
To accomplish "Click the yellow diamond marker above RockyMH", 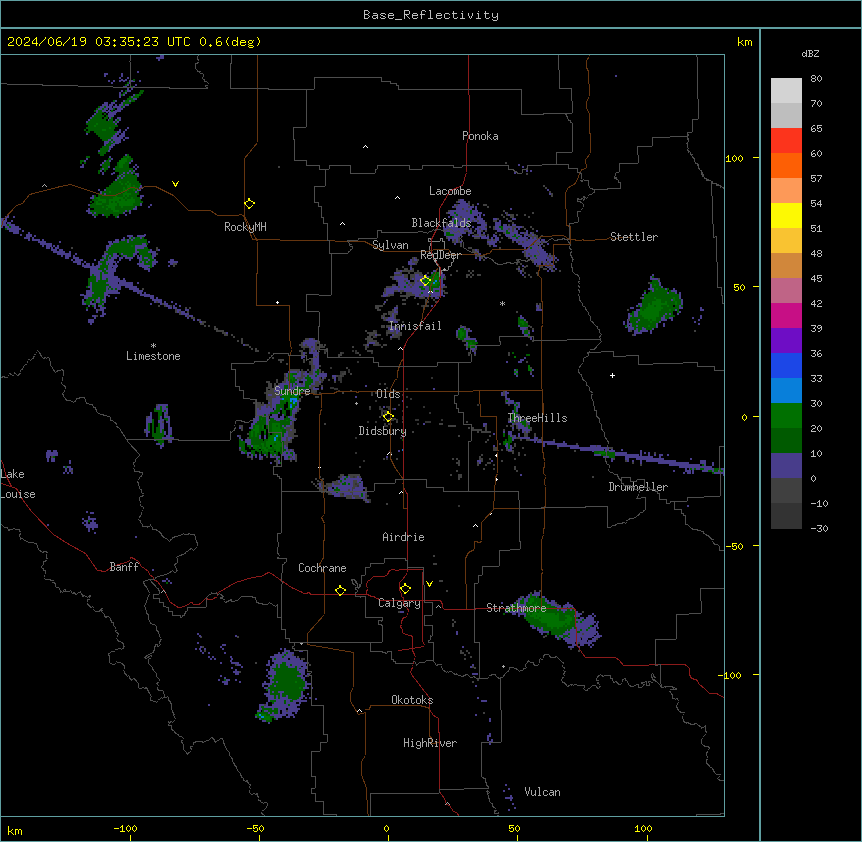I will [x=249, y=204].
